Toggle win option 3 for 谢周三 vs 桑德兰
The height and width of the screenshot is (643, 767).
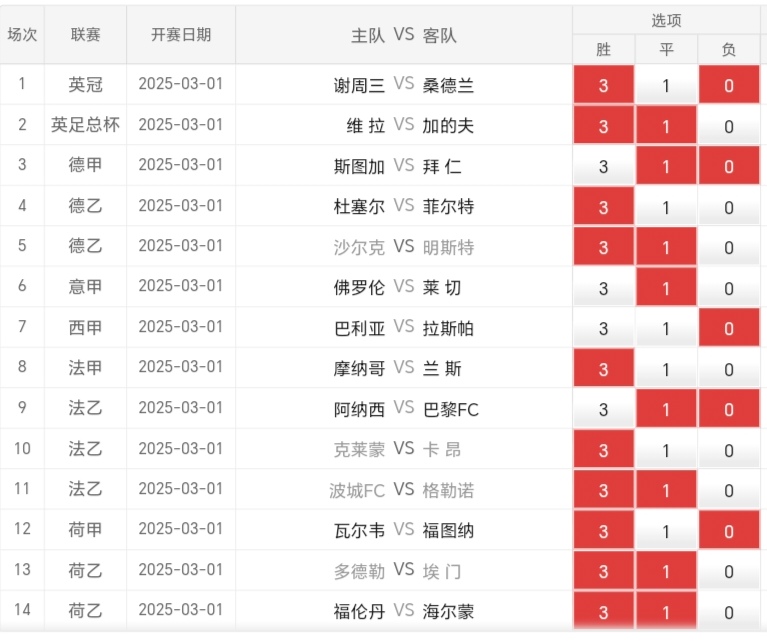tap(603, 85)
